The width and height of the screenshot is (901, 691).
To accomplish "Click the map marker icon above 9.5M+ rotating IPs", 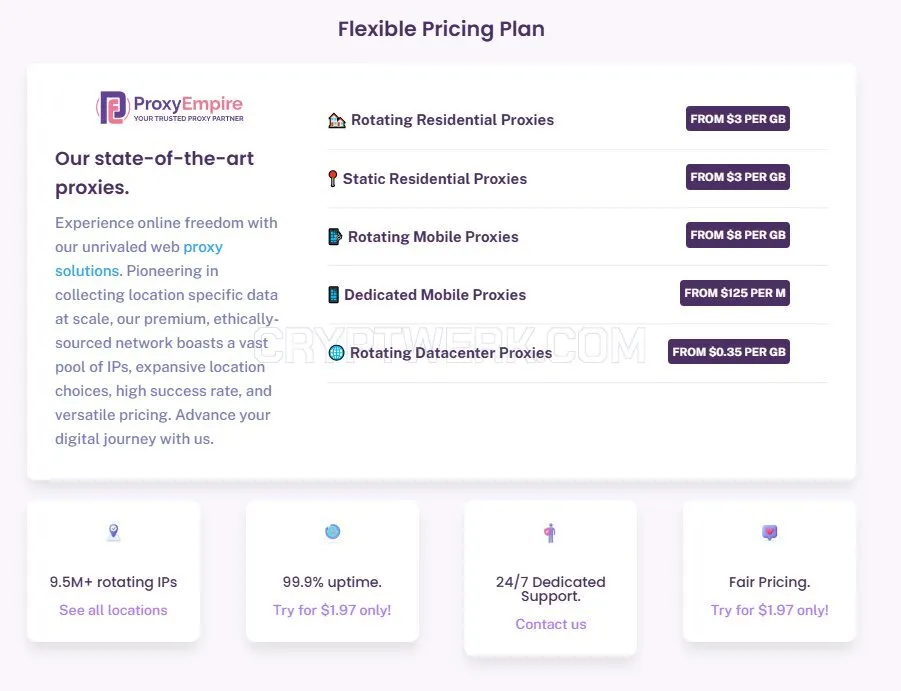I will click(114, 532).
